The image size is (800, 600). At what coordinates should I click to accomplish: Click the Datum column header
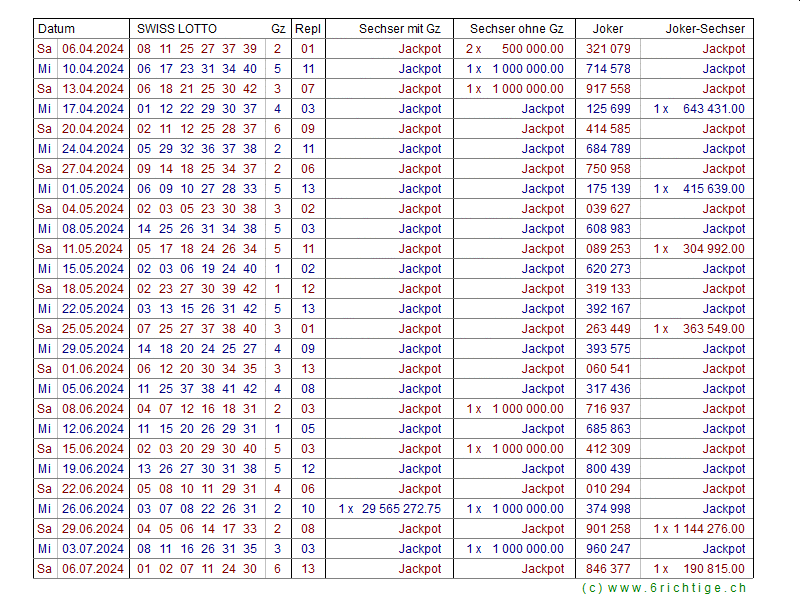tap(56, 29)
